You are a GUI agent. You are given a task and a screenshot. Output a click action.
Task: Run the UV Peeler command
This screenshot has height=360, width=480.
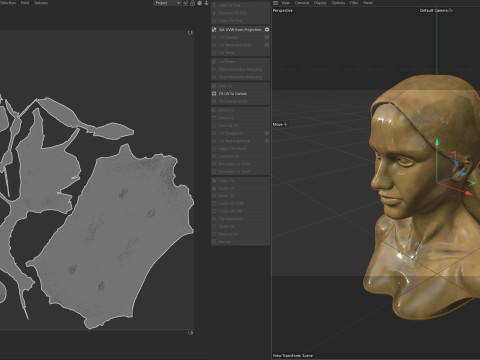[241, 62]
